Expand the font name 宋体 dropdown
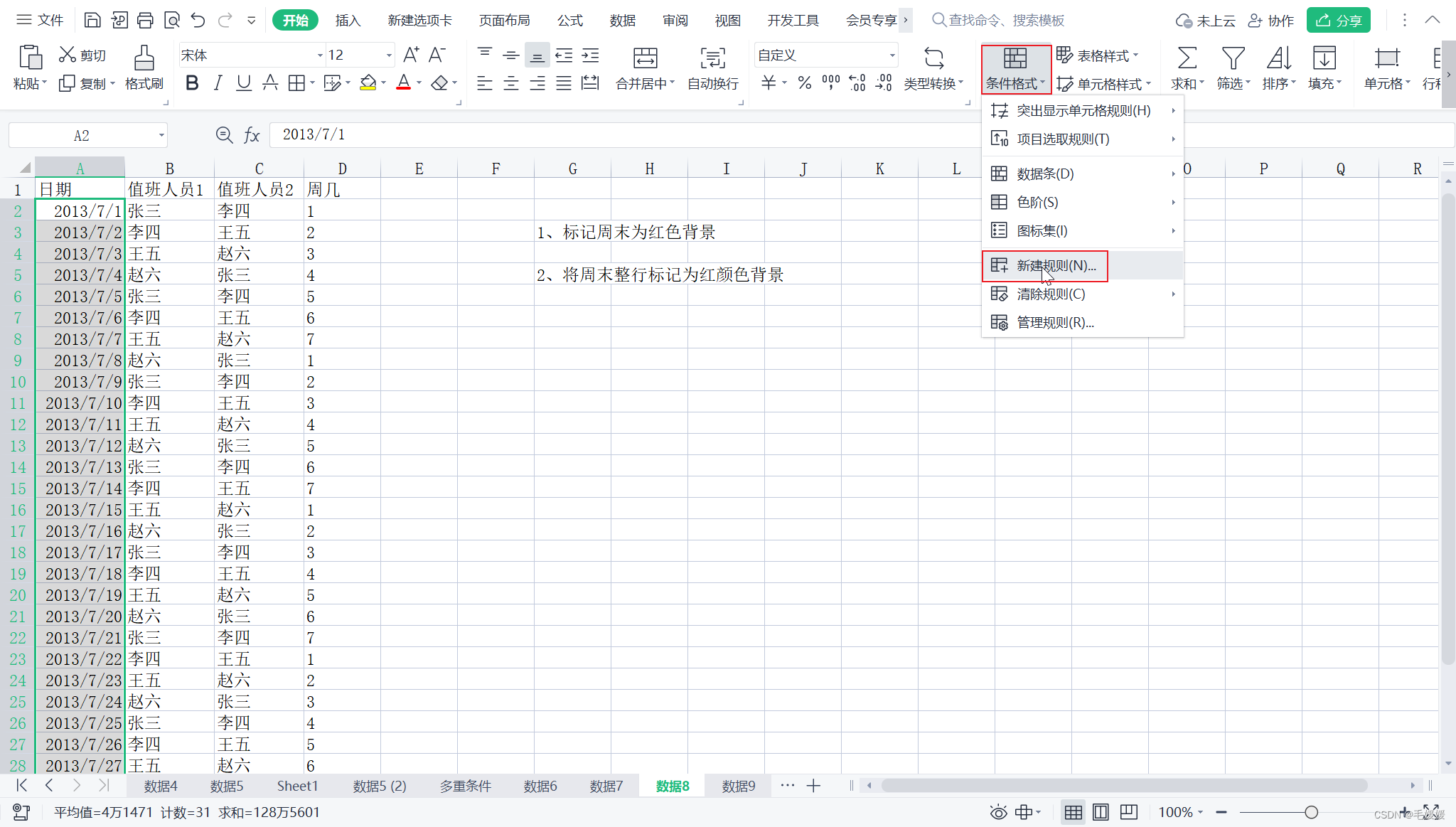The height and width of the screenshot is (827, 1456). [x=319, y=55]
